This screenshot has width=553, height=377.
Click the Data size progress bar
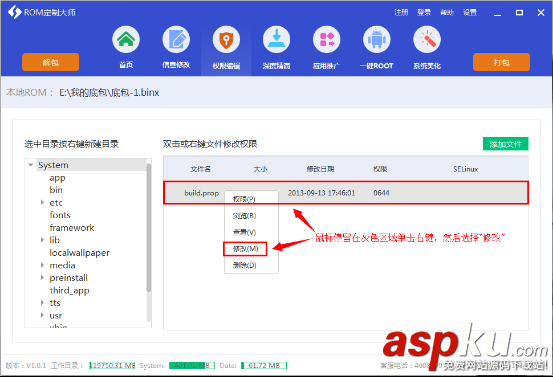pyautogui.click(x=264, y=365)
